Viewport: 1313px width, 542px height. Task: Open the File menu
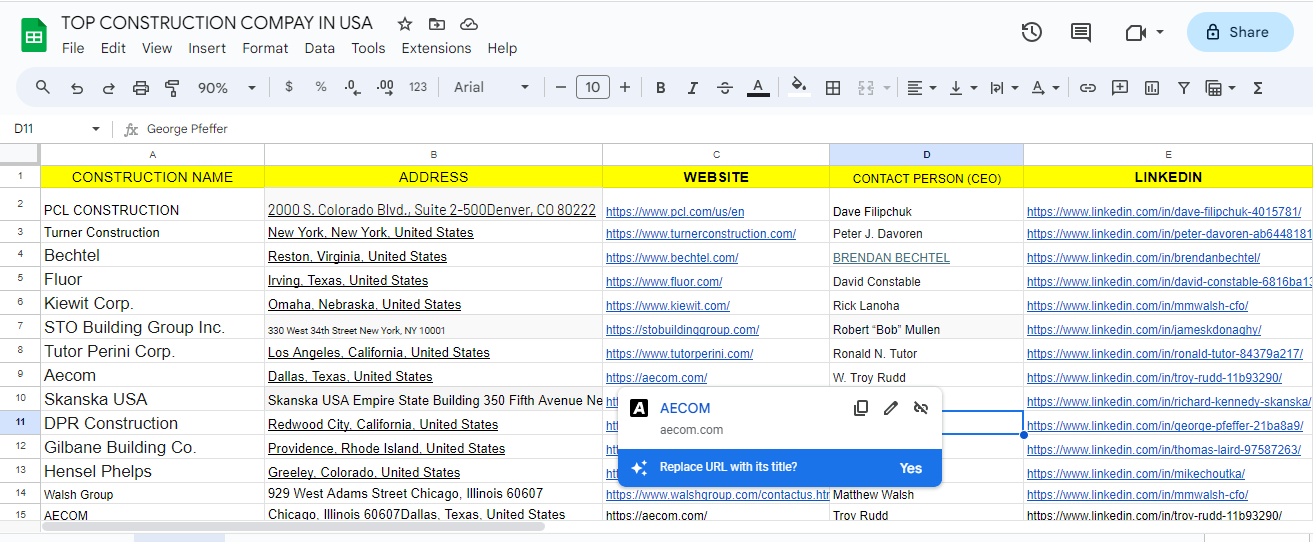click(73, 48)
